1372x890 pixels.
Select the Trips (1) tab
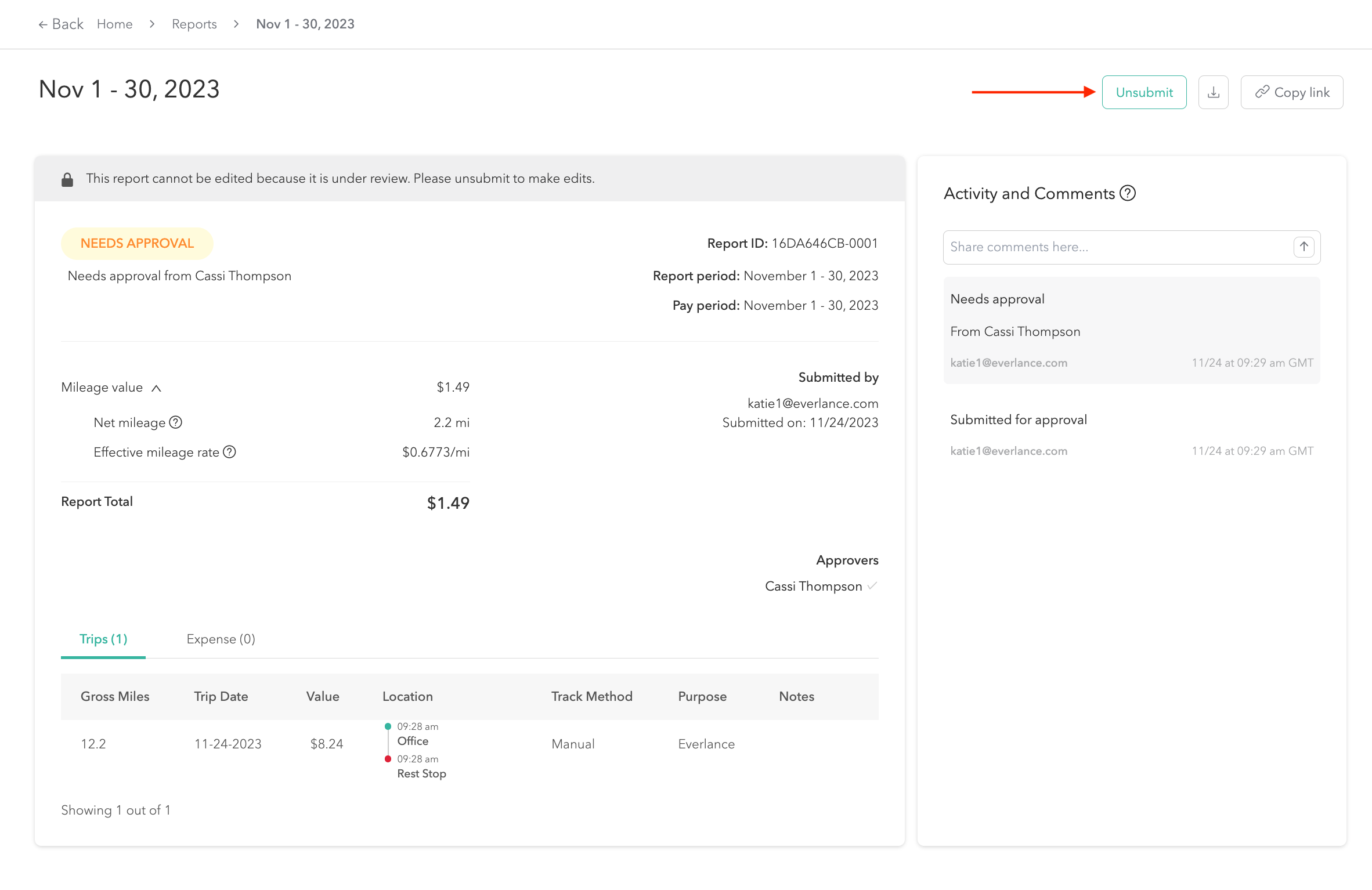pyautogui.click(x=103, y=639)
